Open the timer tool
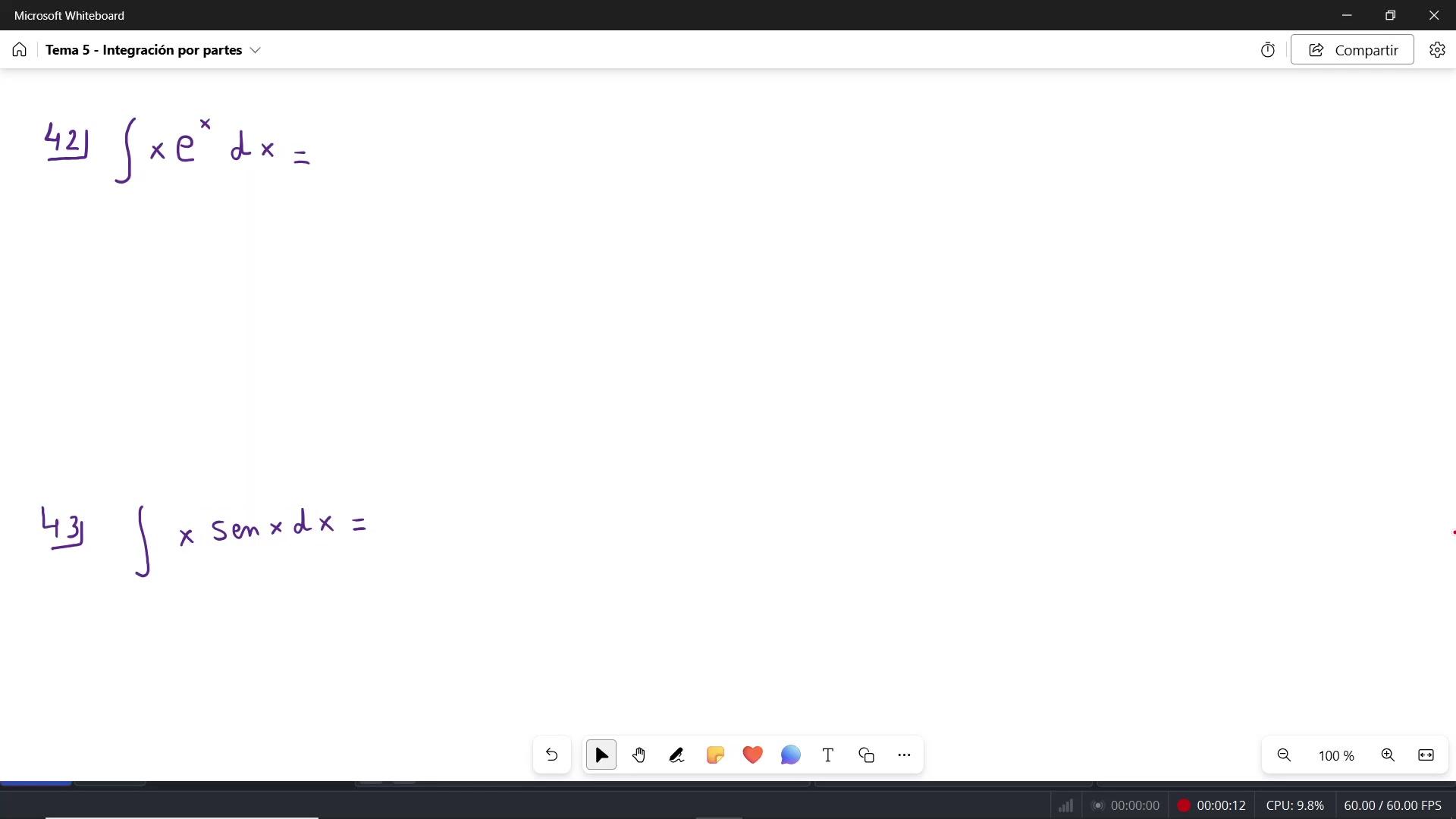Viewport: 1456px width, 819px height. coord(1268,50)
